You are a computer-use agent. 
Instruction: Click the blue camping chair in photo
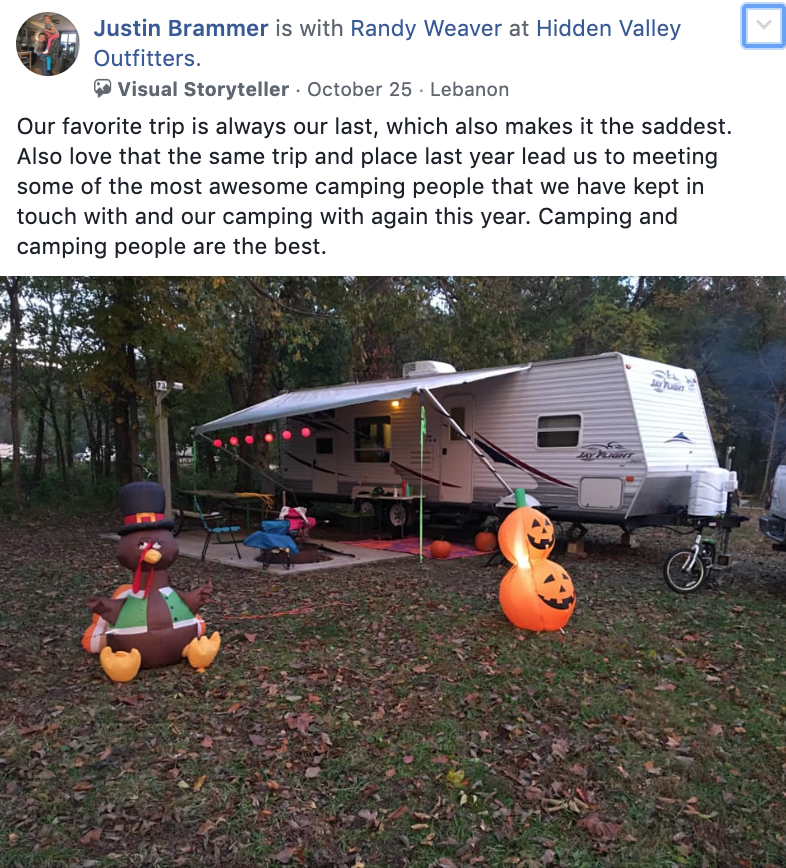click(272, 543)
